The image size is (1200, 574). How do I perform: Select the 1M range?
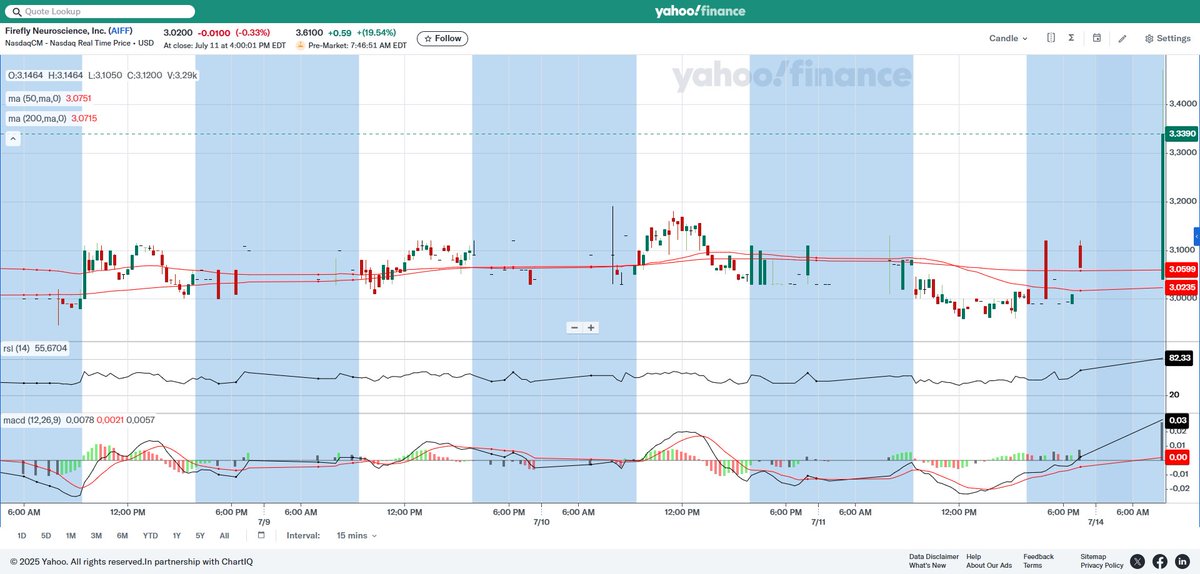pos(71,535)
